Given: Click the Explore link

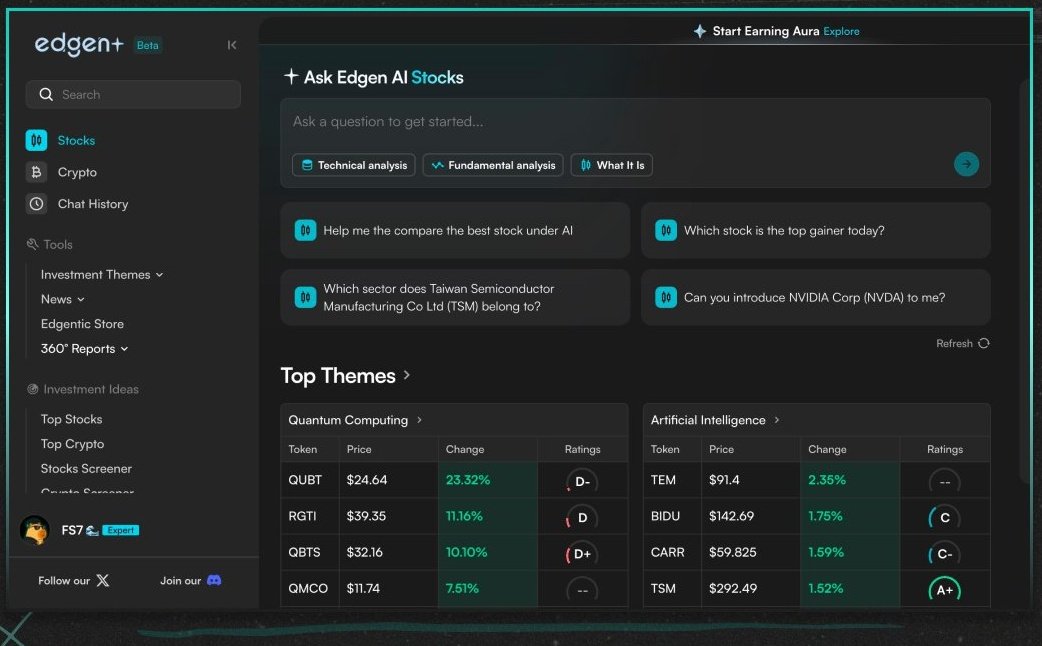Looking at the screenshot, I should pos(841,31).
